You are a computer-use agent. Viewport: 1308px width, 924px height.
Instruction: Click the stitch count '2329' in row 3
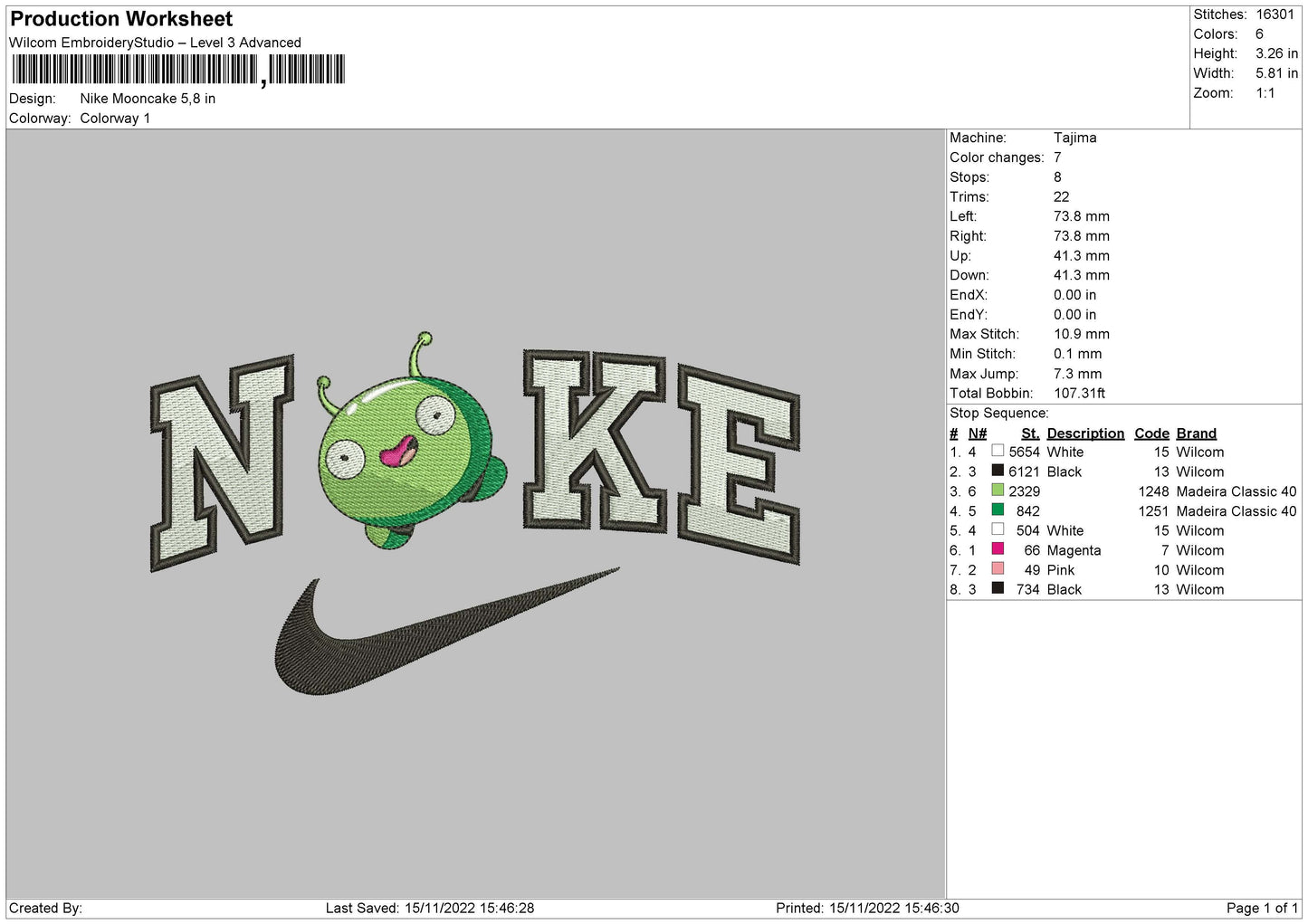coord(1025,491)
